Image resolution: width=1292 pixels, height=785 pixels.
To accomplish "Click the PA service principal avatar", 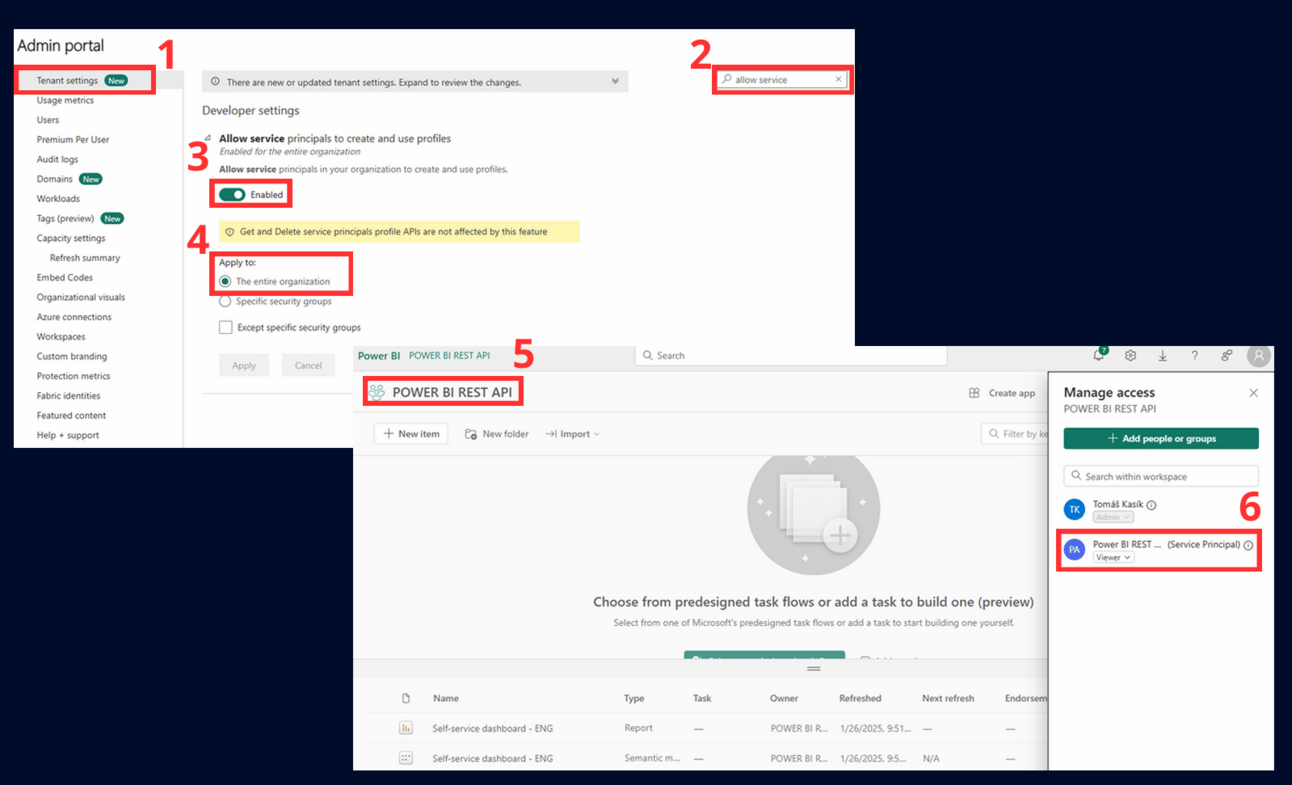I will pos(1074,549).
